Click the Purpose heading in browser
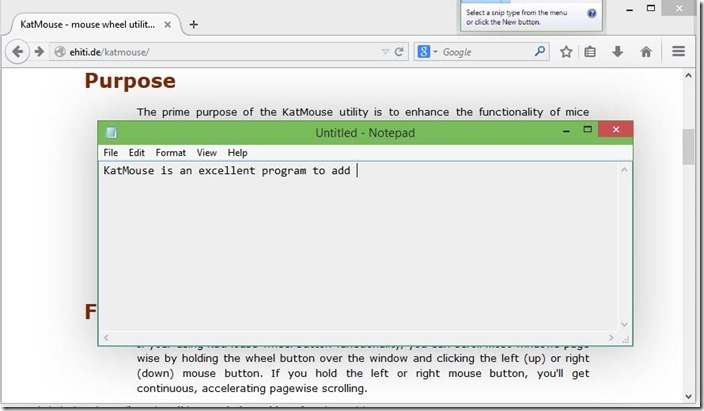 tap(130, 81)
